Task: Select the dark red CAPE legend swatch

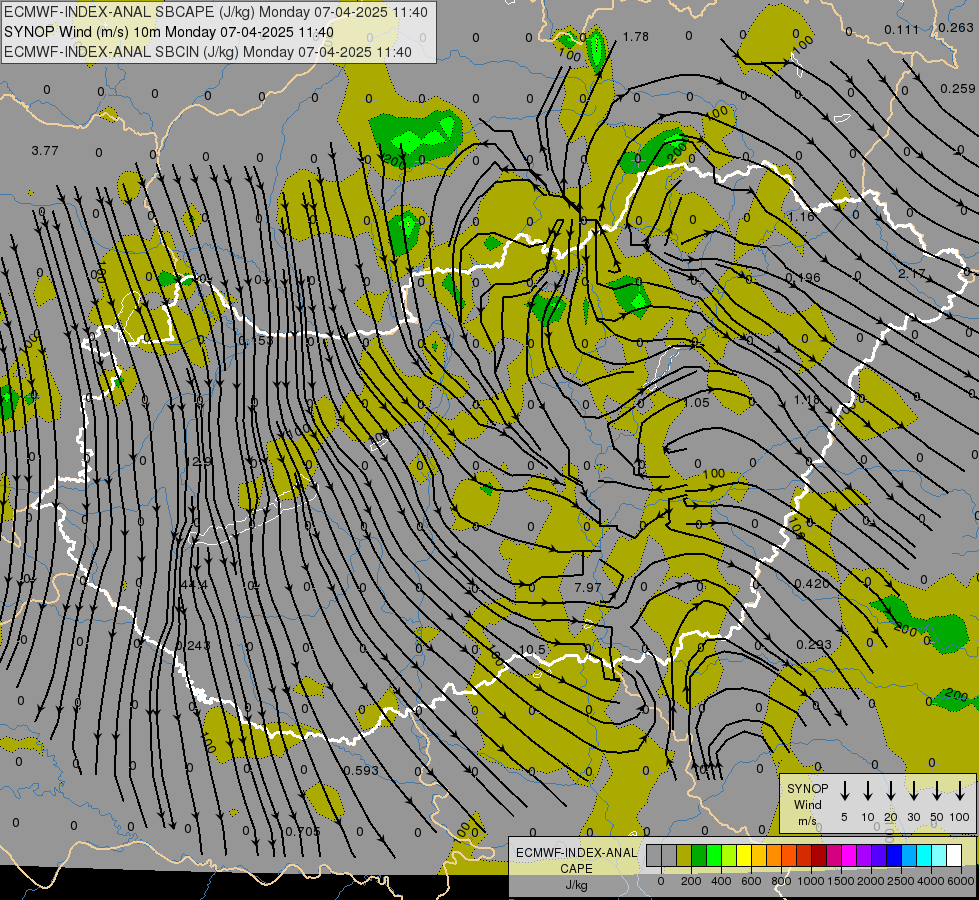Action: 820,855
